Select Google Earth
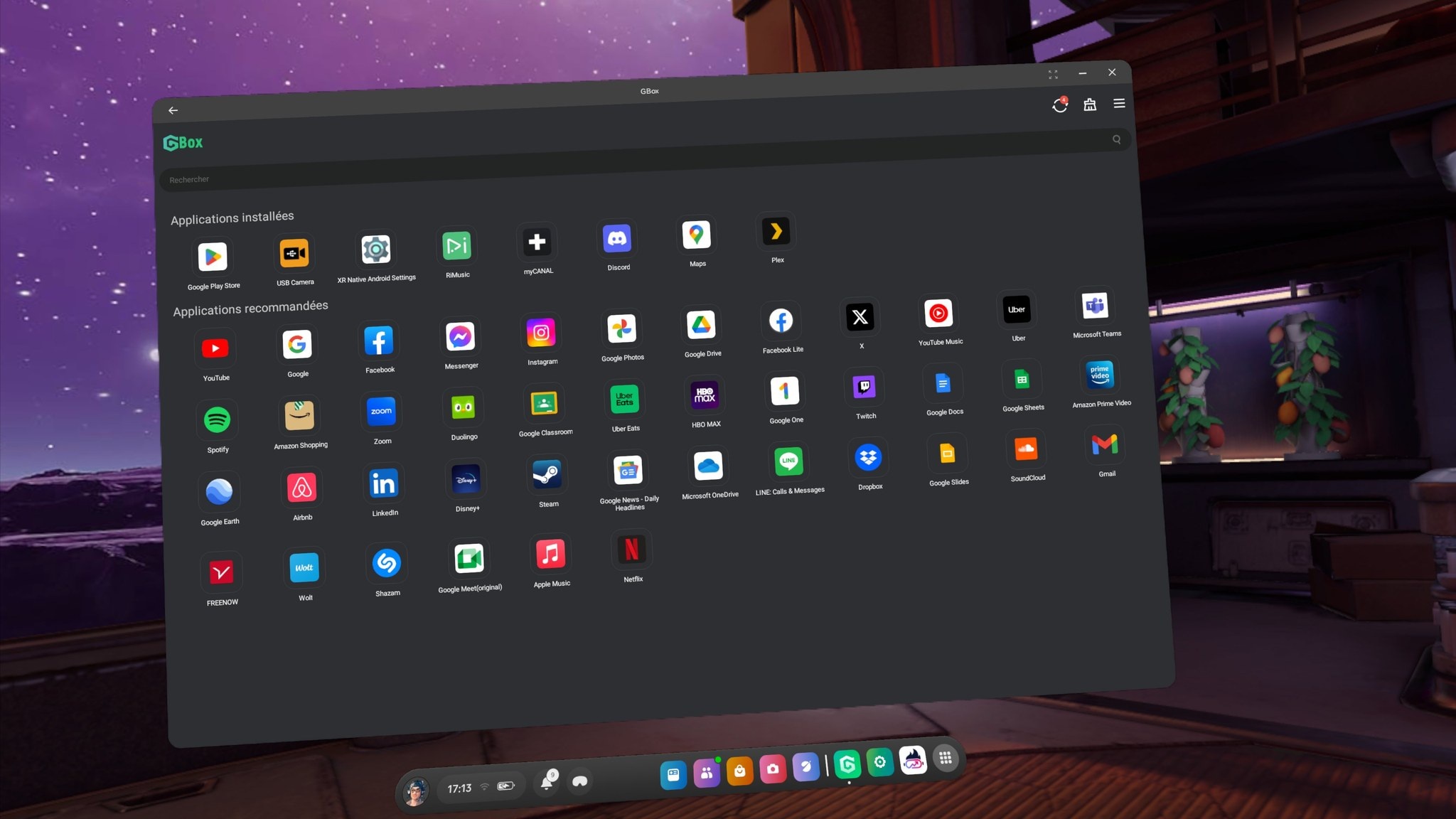This screenshot has height=819, width=1456. click(219, 492)
